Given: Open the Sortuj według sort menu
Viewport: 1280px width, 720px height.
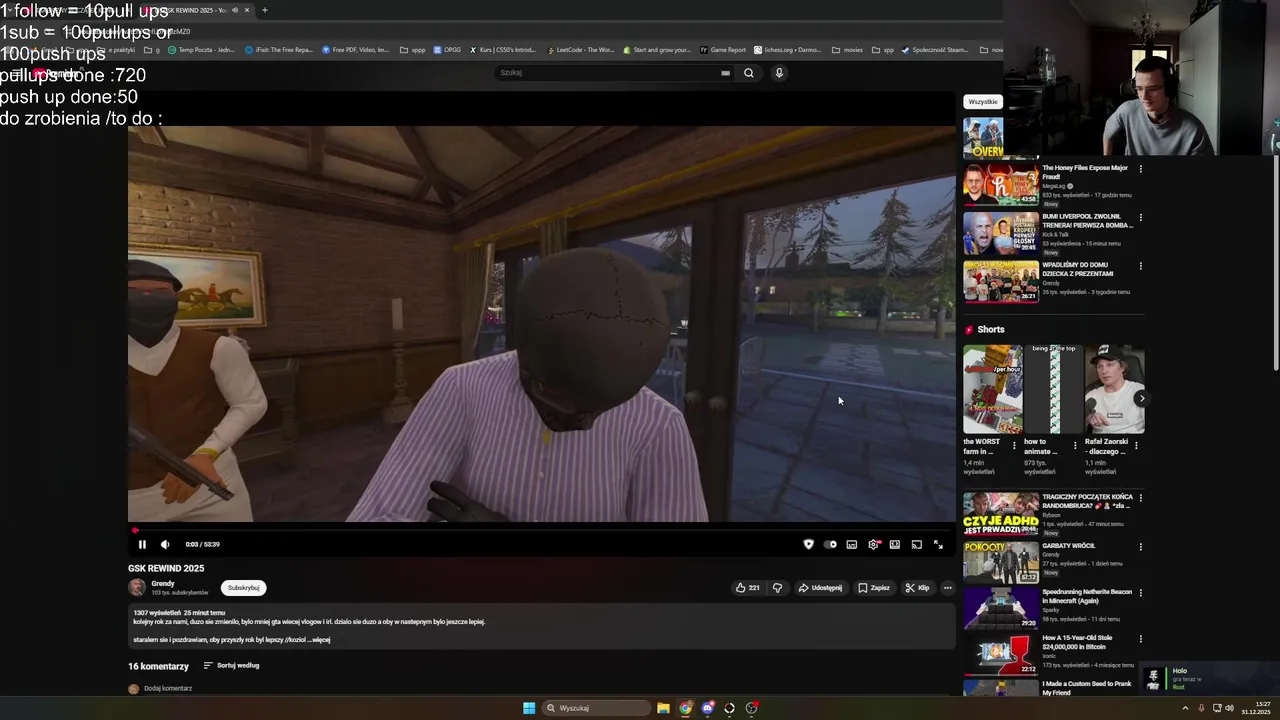Looking at the screenshot, I should 231,666.
